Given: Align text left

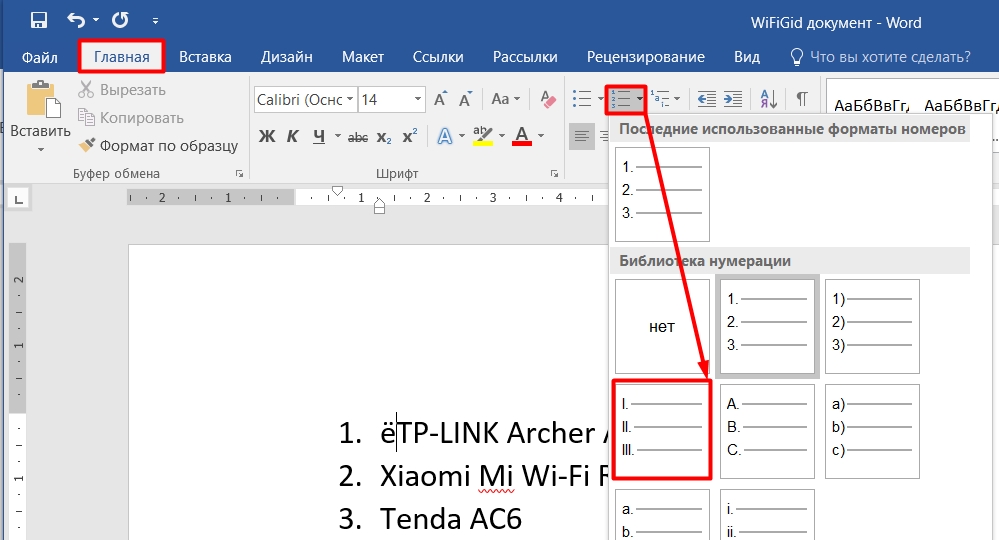Looking at the screenshot, I should coord(581,136).
